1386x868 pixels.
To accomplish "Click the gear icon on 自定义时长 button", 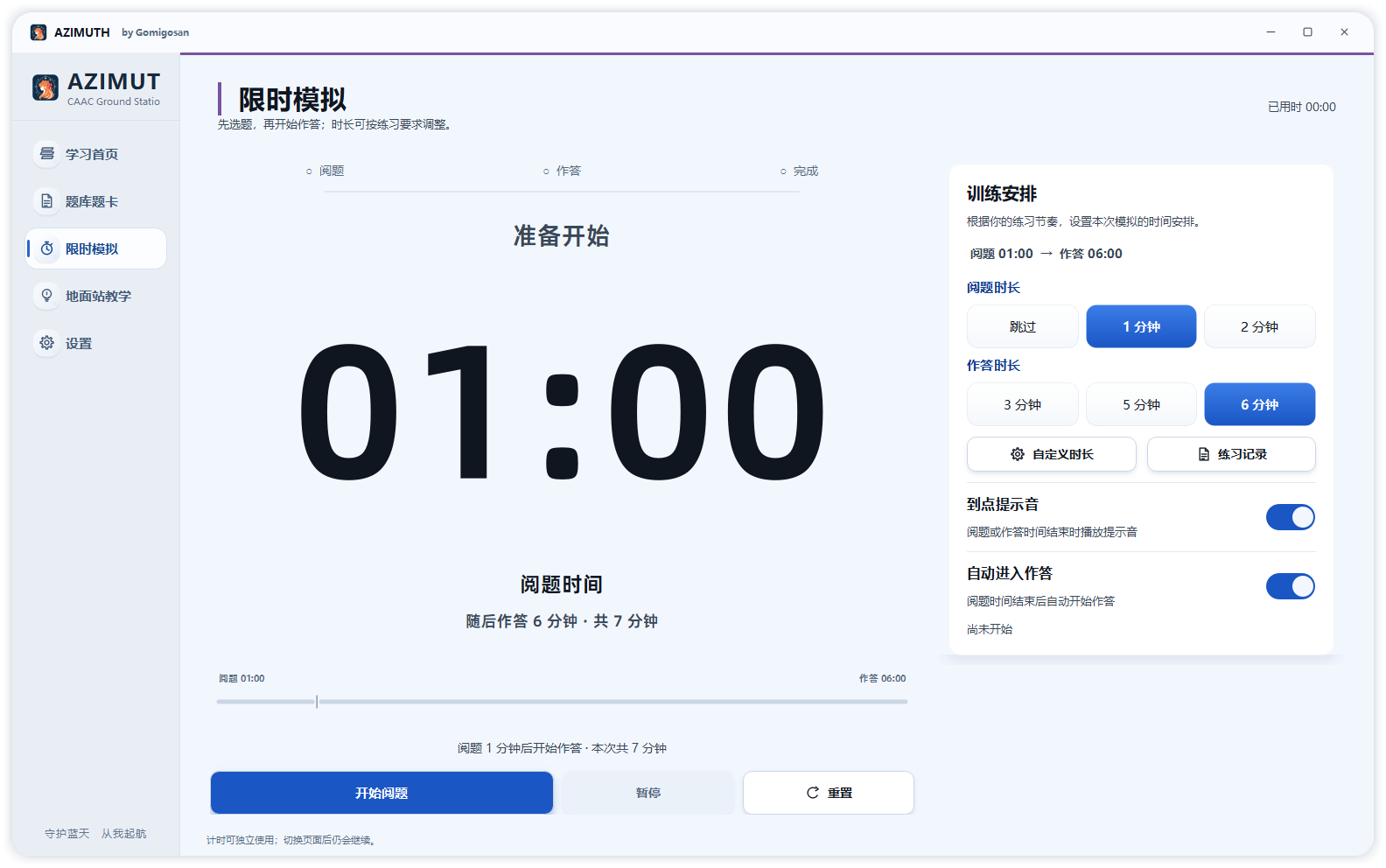I will [1017, 454].
